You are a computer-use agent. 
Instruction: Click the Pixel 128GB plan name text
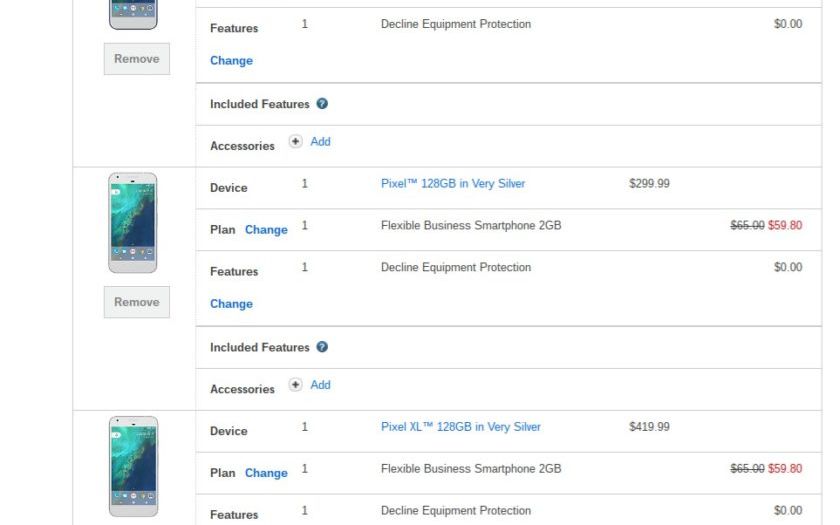(470, 226)
